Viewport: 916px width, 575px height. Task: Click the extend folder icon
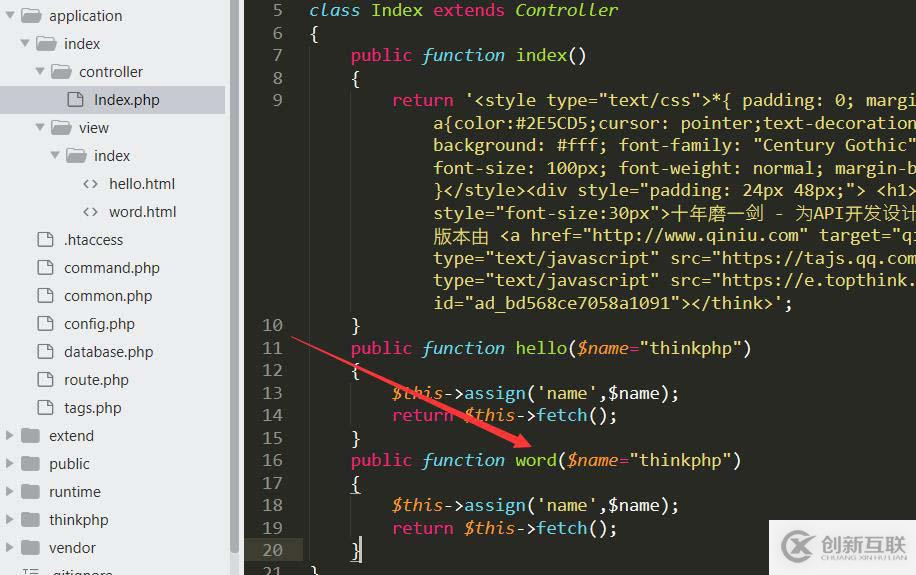[x=30, y=435]
